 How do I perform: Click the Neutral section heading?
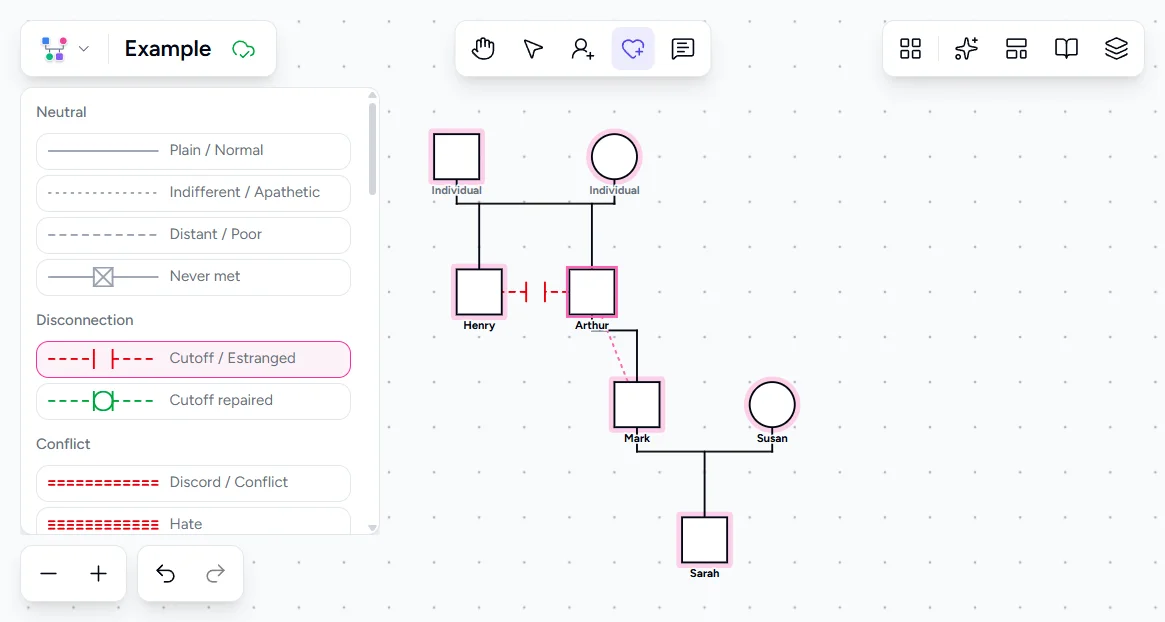[x=62, y=112]
